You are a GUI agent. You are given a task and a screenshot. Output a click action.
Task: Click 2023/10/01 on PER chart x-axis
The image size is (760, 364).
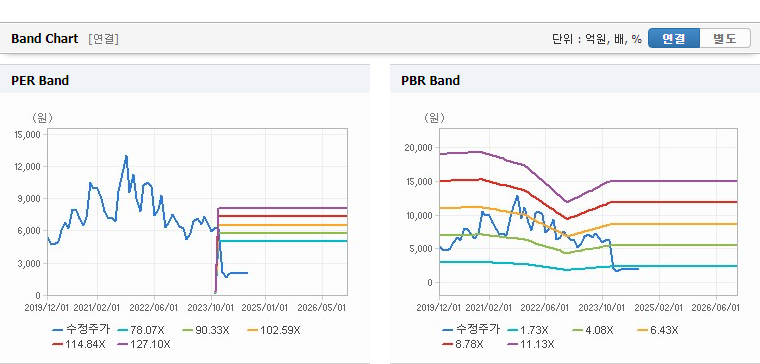(211, 308)
